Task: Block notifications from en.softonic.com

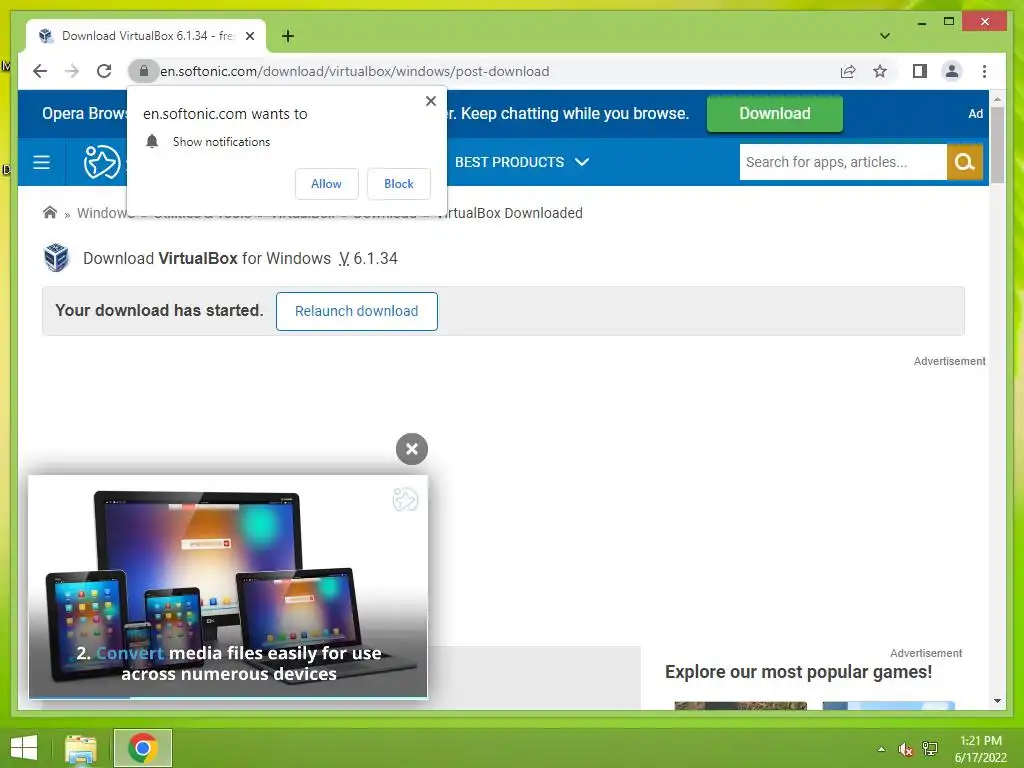Action: (398, 184)
